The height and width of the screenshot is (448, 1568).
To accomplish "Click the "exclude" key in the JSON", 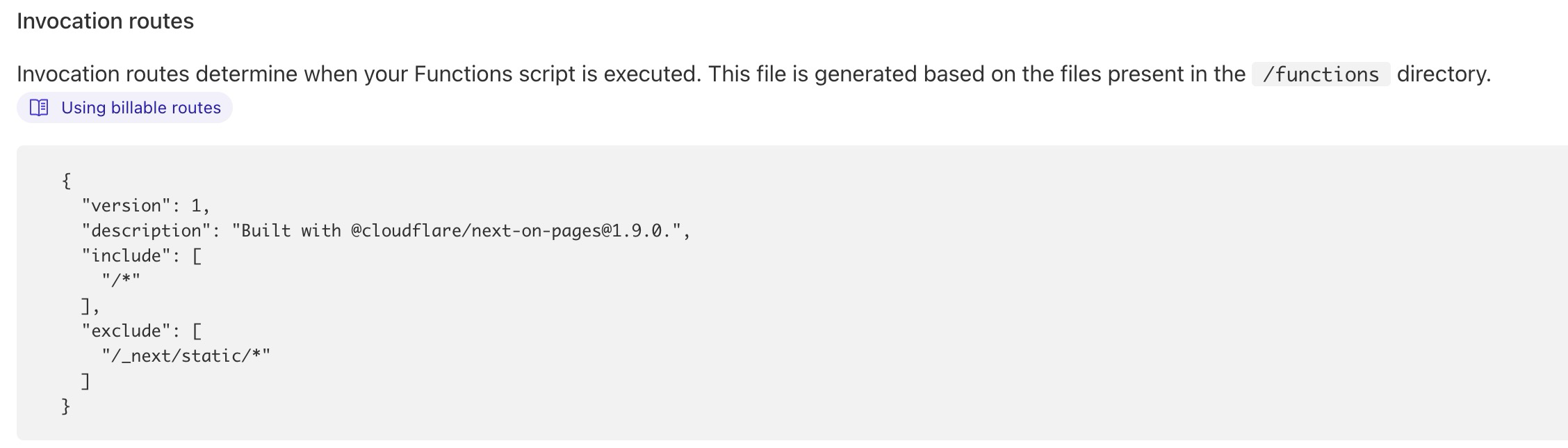I will pos(126,331).
